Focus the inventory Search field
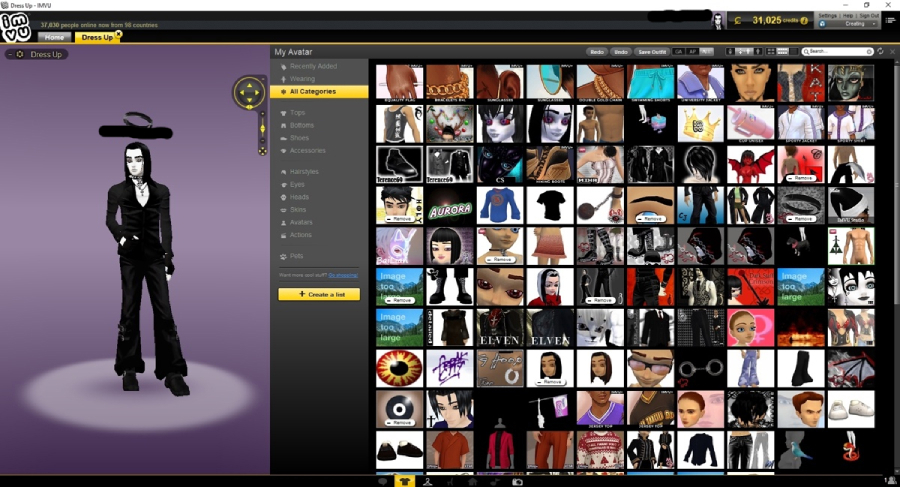This screenshot has height=487, width=900. [836, 52]
